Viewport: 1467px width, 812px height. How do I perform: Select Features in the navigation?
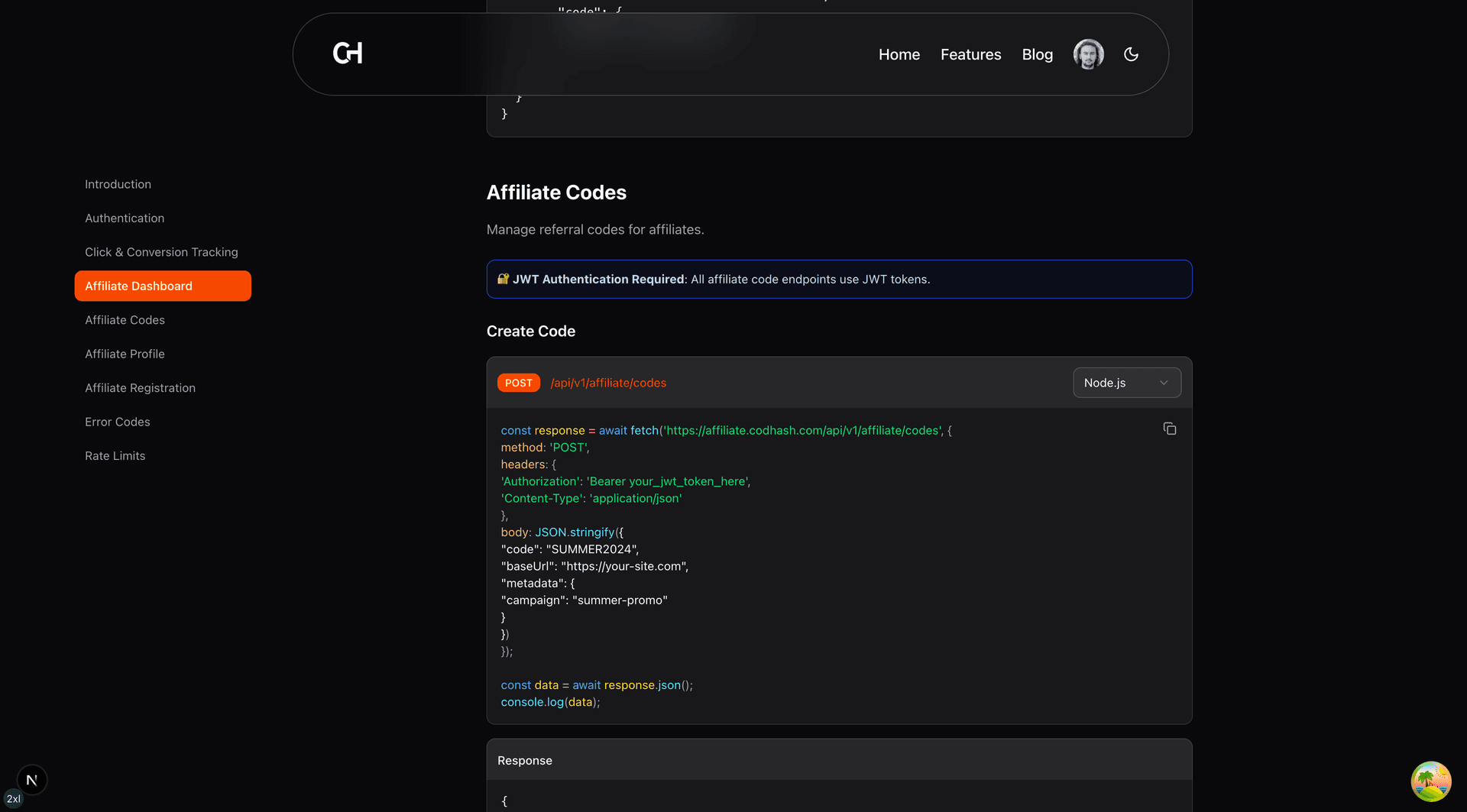coord(970,54)
